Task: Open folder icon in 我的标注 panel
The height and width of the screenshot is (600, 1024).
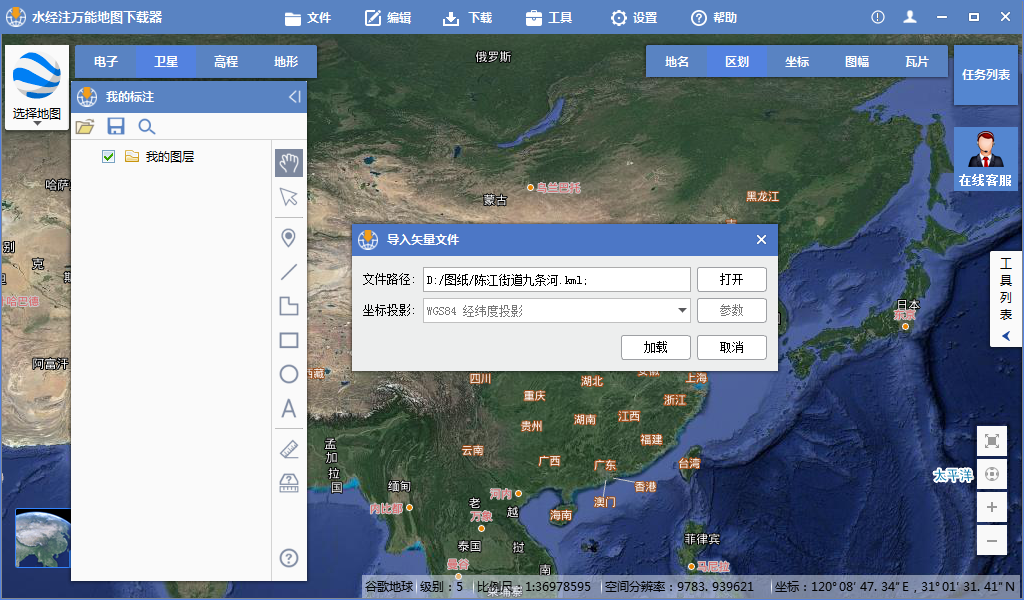Action: (x=85, y=127)
